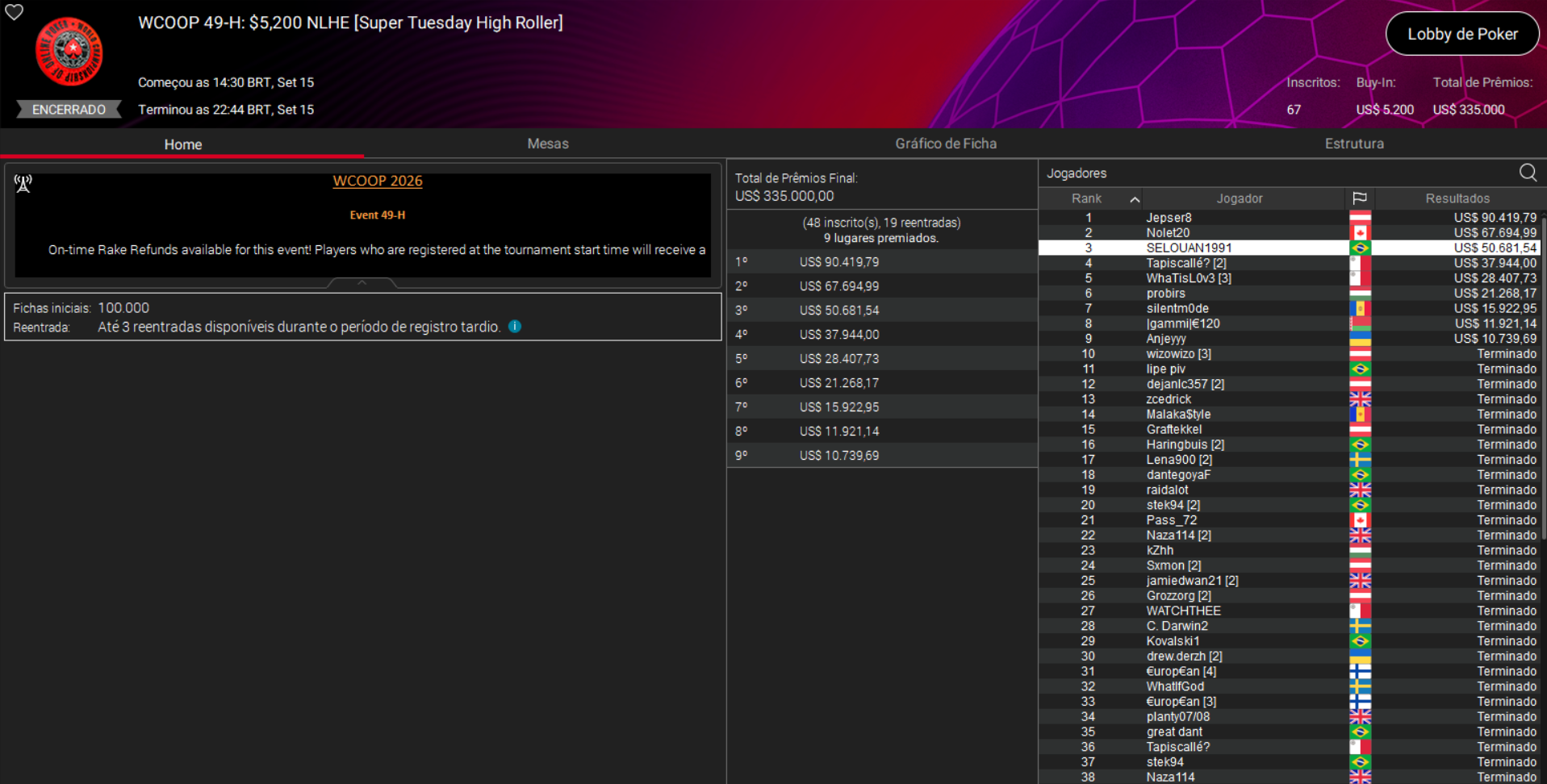
Task: Click the country flag column header
Action: click(1360, 198)
